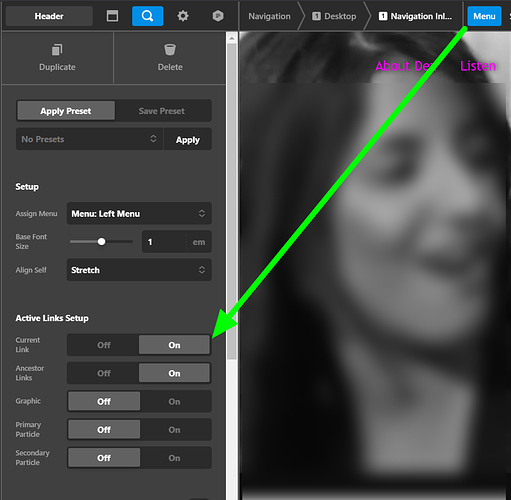Image resolution: width=511 pixels, height=500 pixels.
Task: Click the Base Font Size value field
Action: coord(164,242)
